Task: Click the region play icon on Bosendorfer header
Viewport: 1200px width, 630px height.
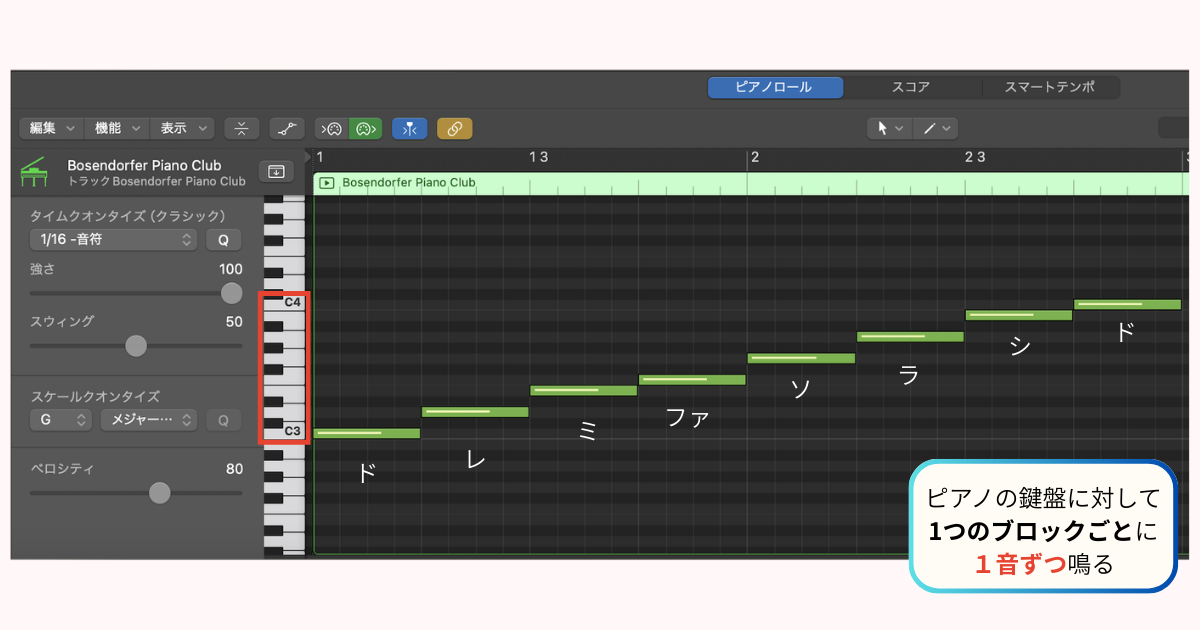Action: pyautogui.click(x=327, y=183)
